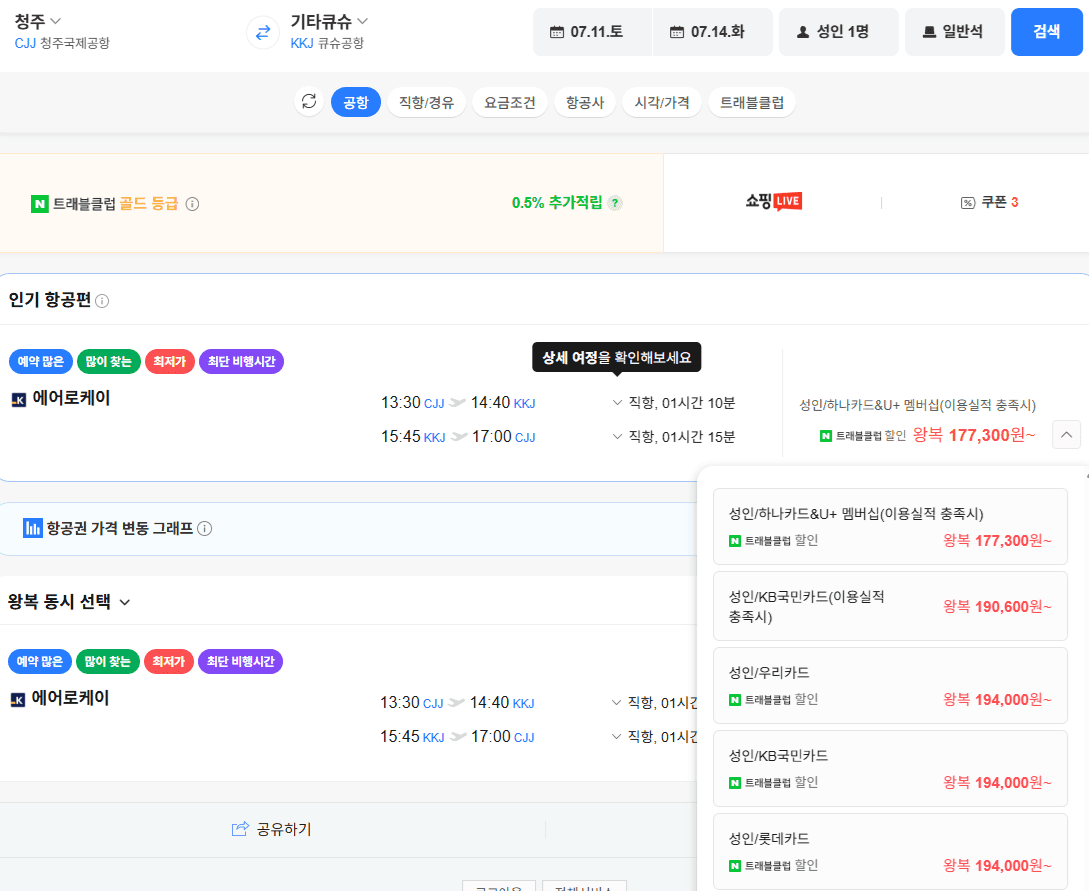Select the 트래블클럽 filter tab
Image resolution: width=1089 pixels, height=891 pixels.
coord(751,102)
